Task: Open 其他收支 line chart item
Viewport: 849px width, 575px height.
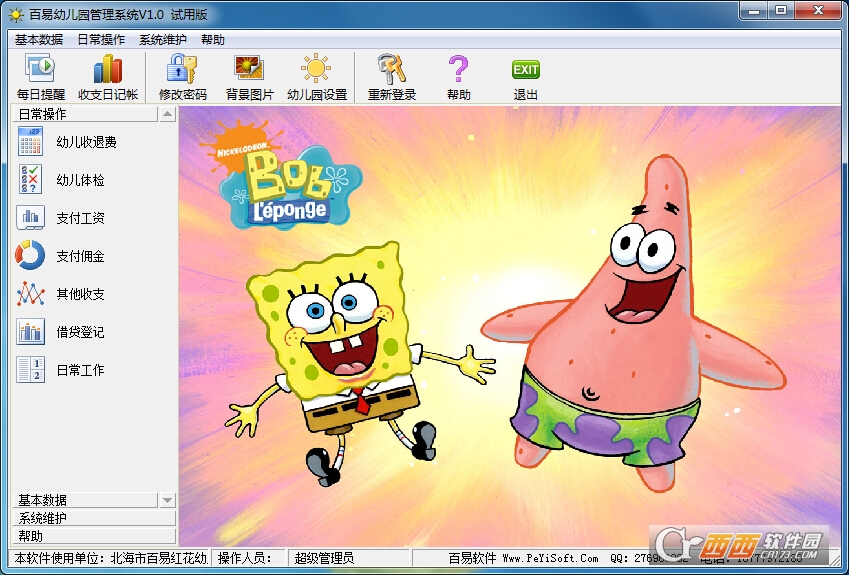Action: click(80, 294)
